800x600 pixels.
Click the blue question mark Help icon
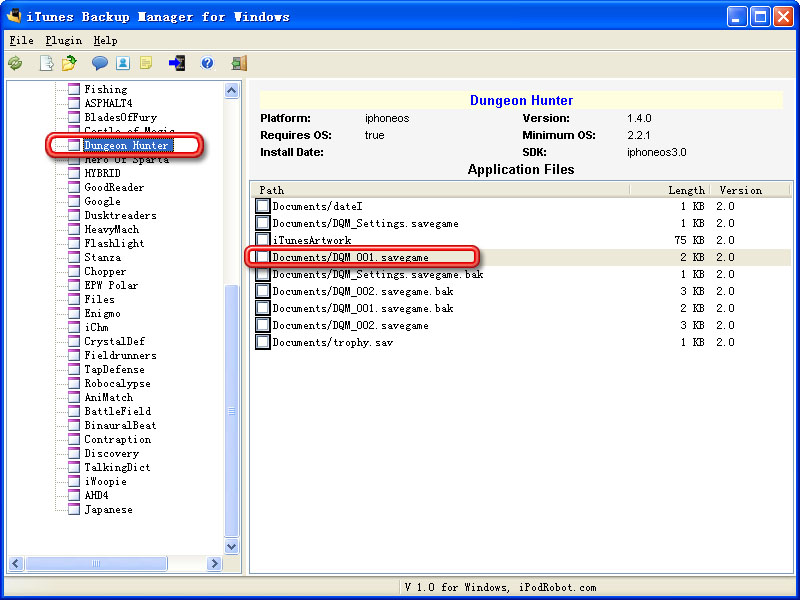coord(207,63)
